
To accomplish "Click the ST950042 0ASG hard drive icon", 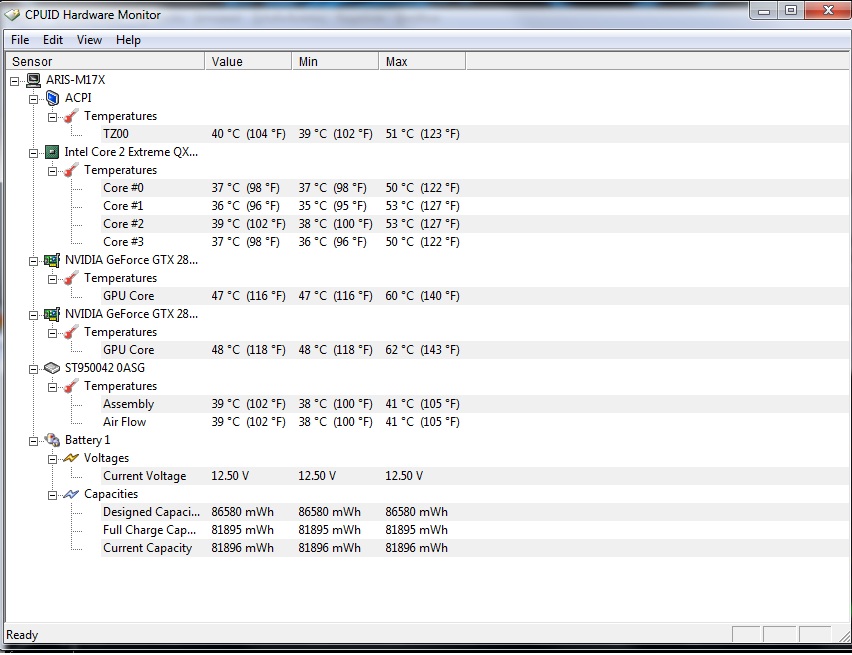I will tap(52, 368).
